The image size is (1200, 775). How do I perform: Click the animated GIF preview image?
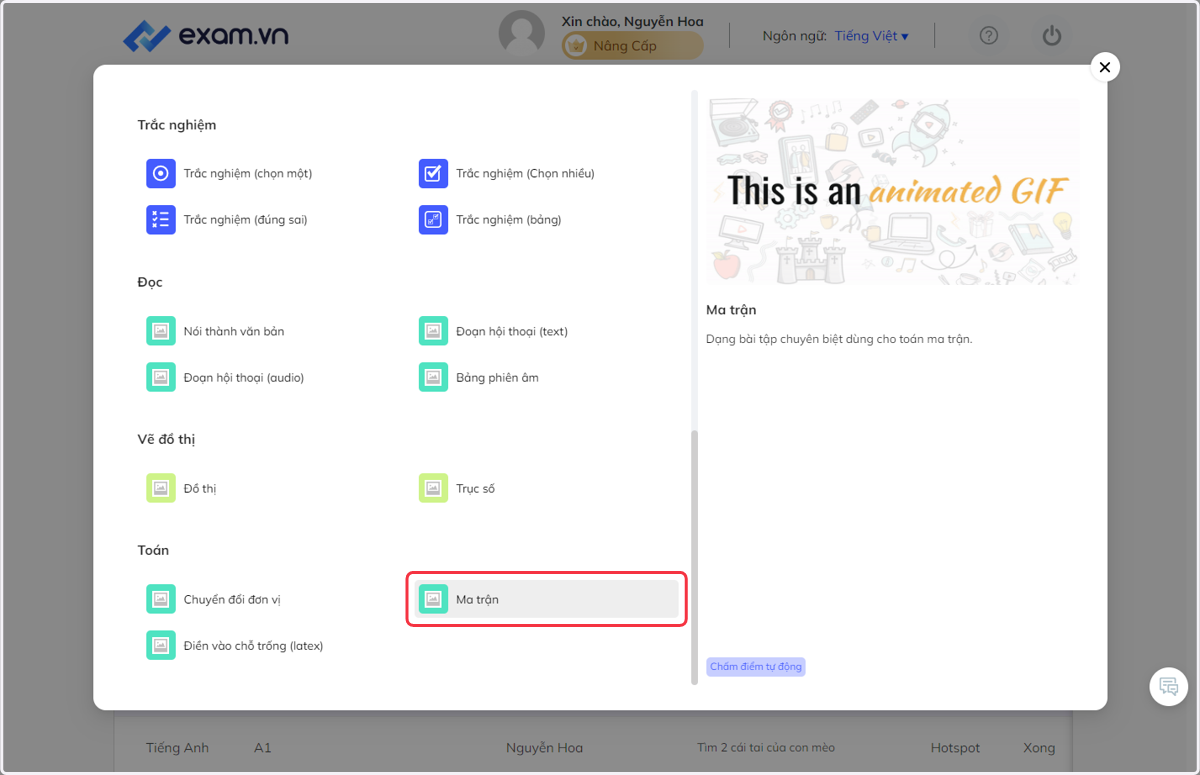pyautogui.click(x=893, y=191)
